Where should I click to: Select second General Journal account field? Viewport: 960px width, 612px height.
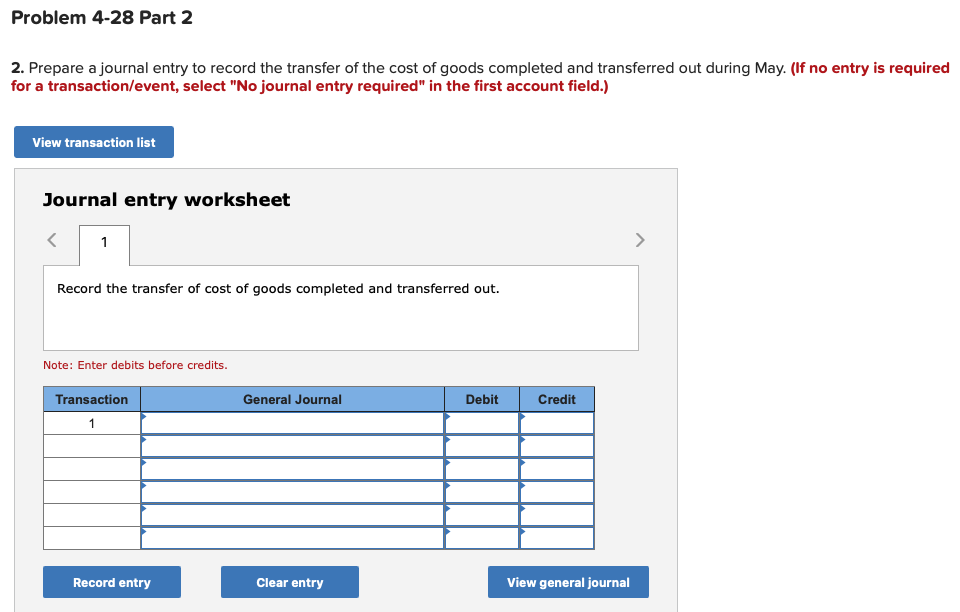pyautogui.click(x=293, y=446)
